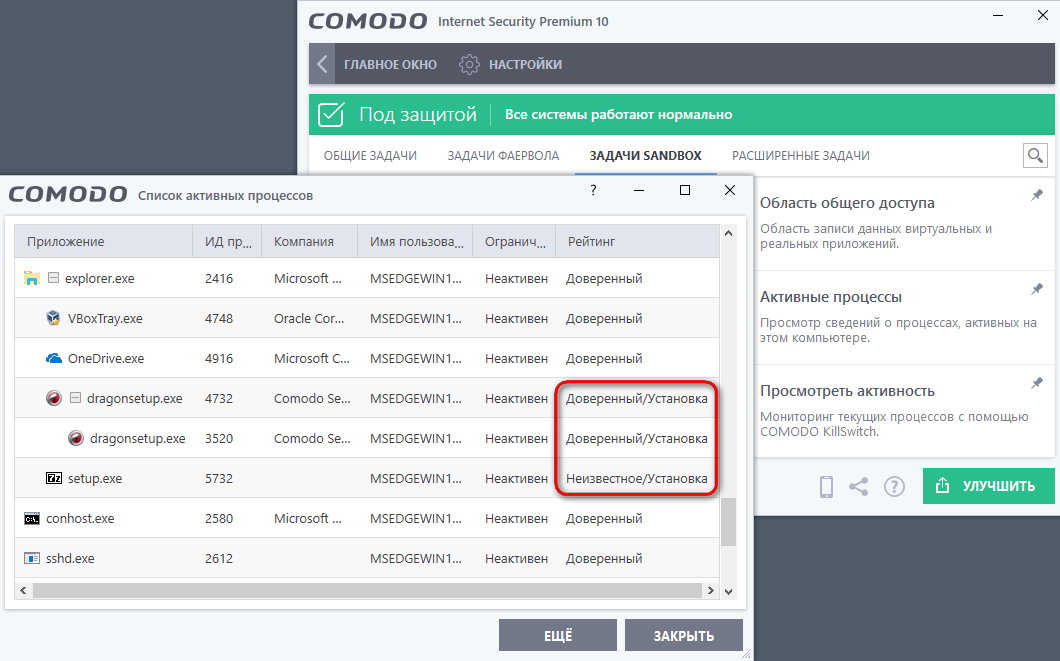1060x661 pixels.
Task: Click the green Улучшить button
Action: [988, 486]
